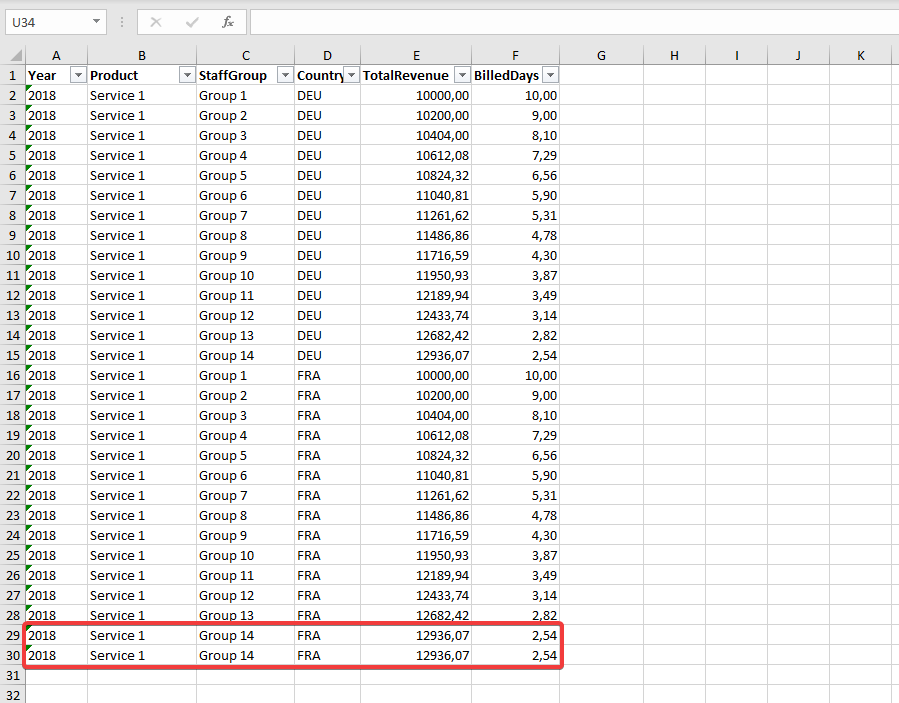Open the Year column filter dropdown
This screenshot has width=899, height=703.
(78, 76)
